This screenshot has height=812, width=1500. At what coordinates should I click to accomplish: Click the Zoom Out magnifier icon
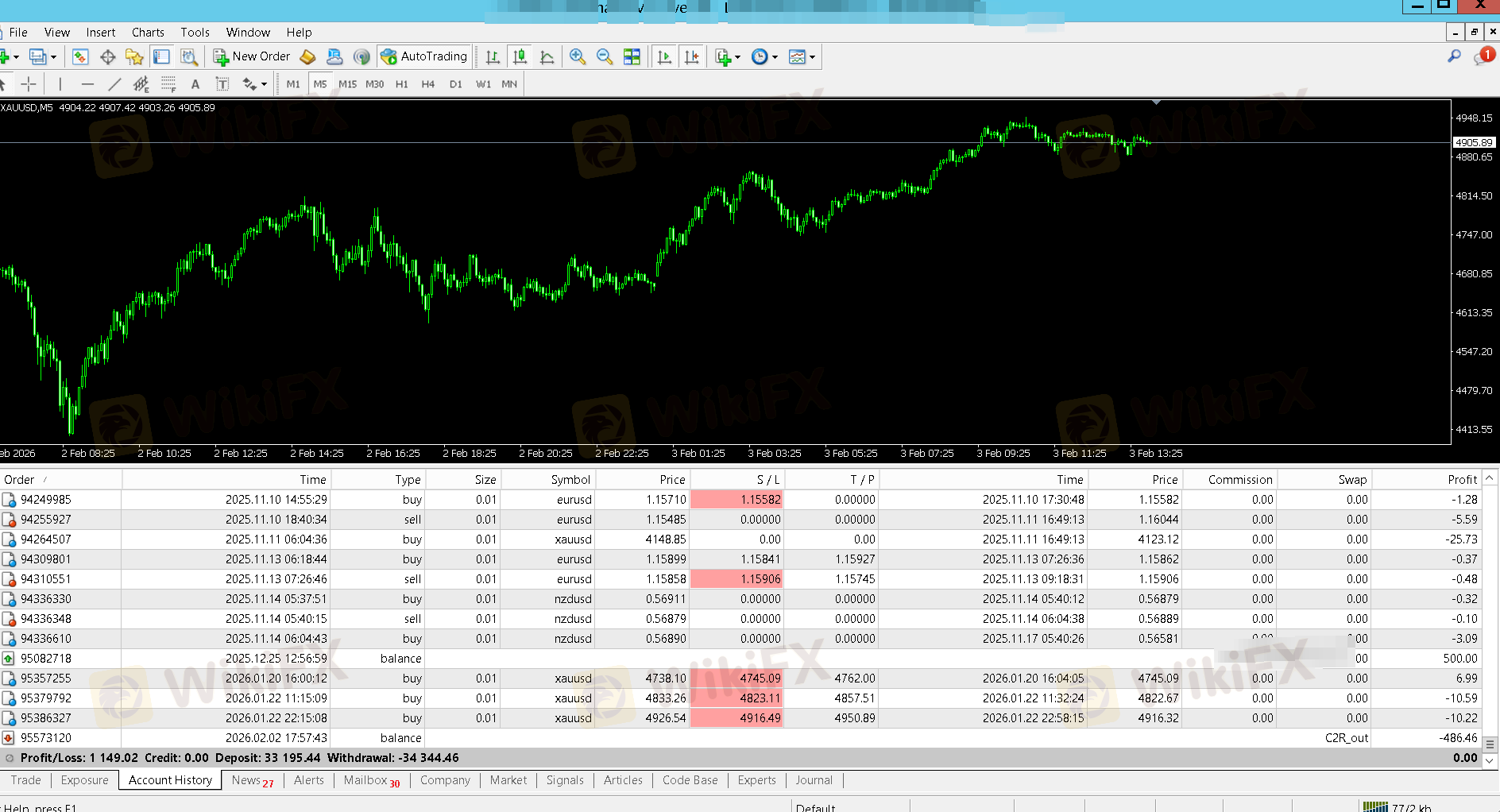click(x=605, y=56)
